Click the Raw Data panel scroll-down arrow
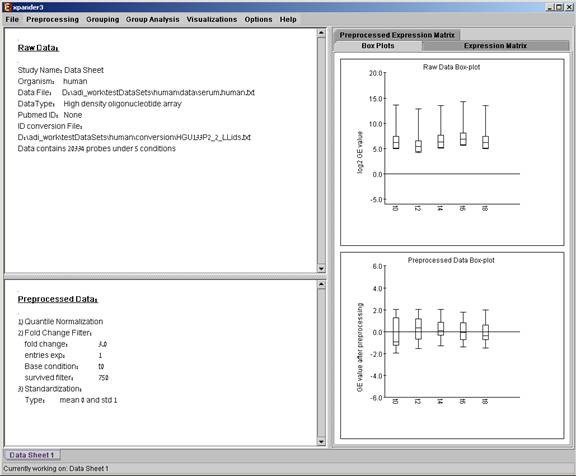This screenshot has width=576, height=476. click(x=321, y=268)
